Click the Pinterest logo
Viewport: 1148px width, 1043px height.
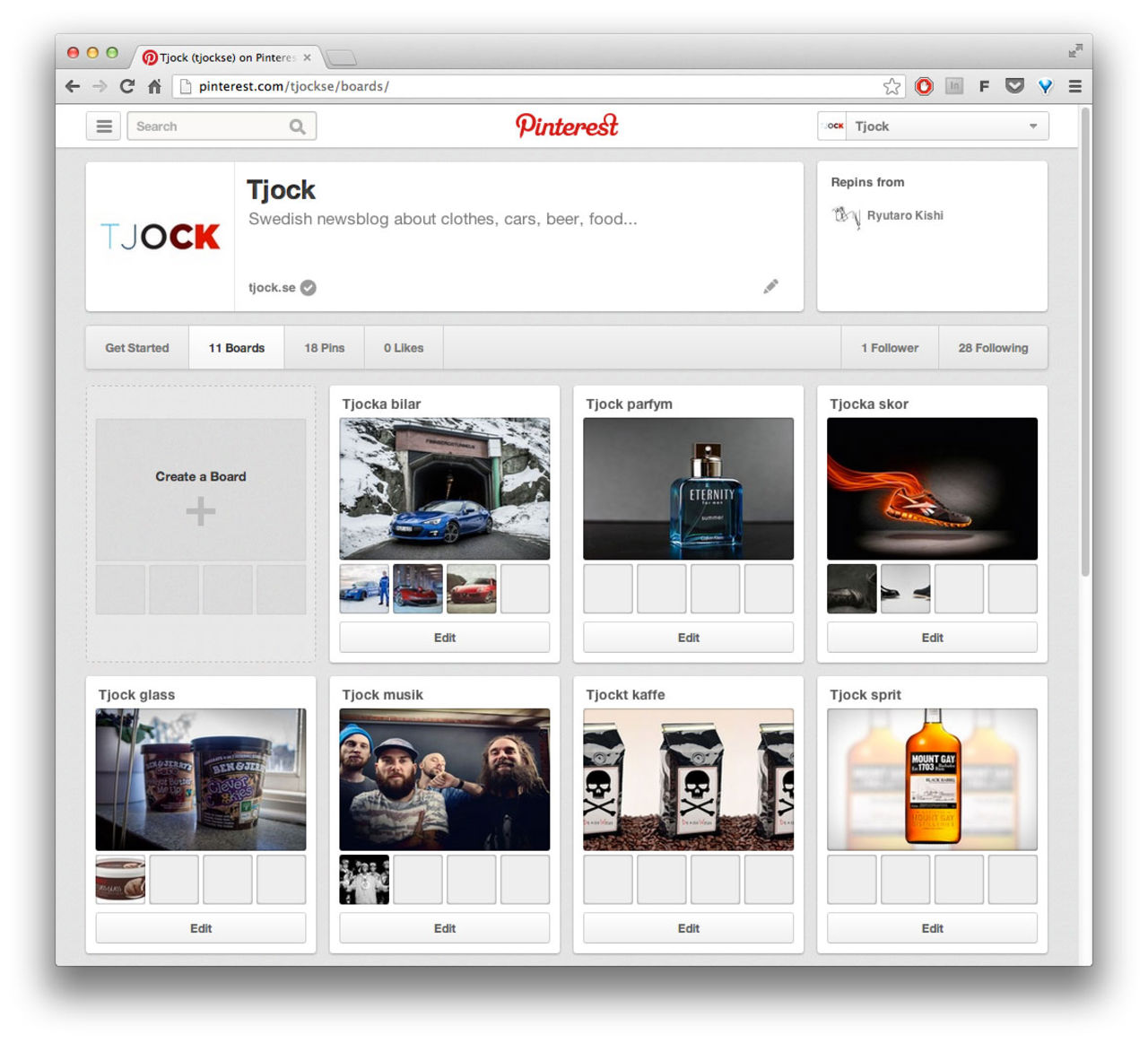point(567,126)
